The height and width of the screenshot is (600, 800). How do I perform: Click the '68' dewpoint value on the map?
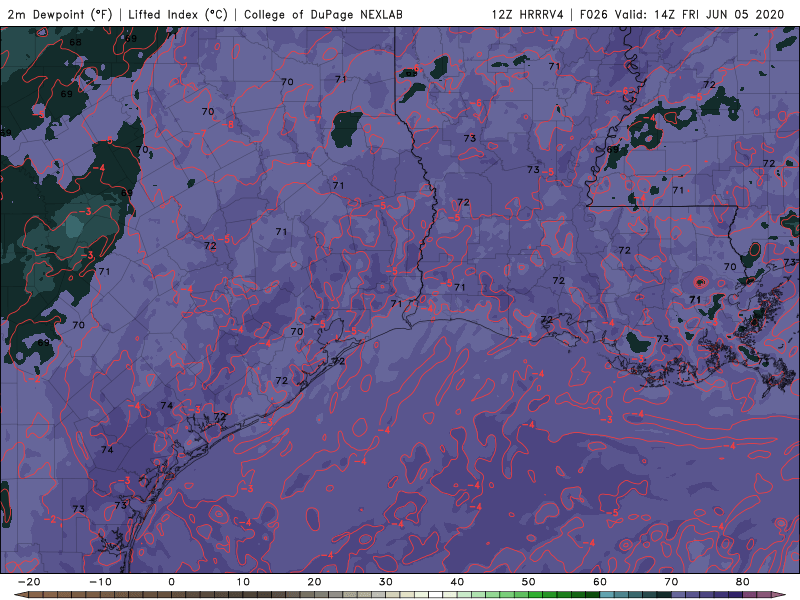click(75, 42)
